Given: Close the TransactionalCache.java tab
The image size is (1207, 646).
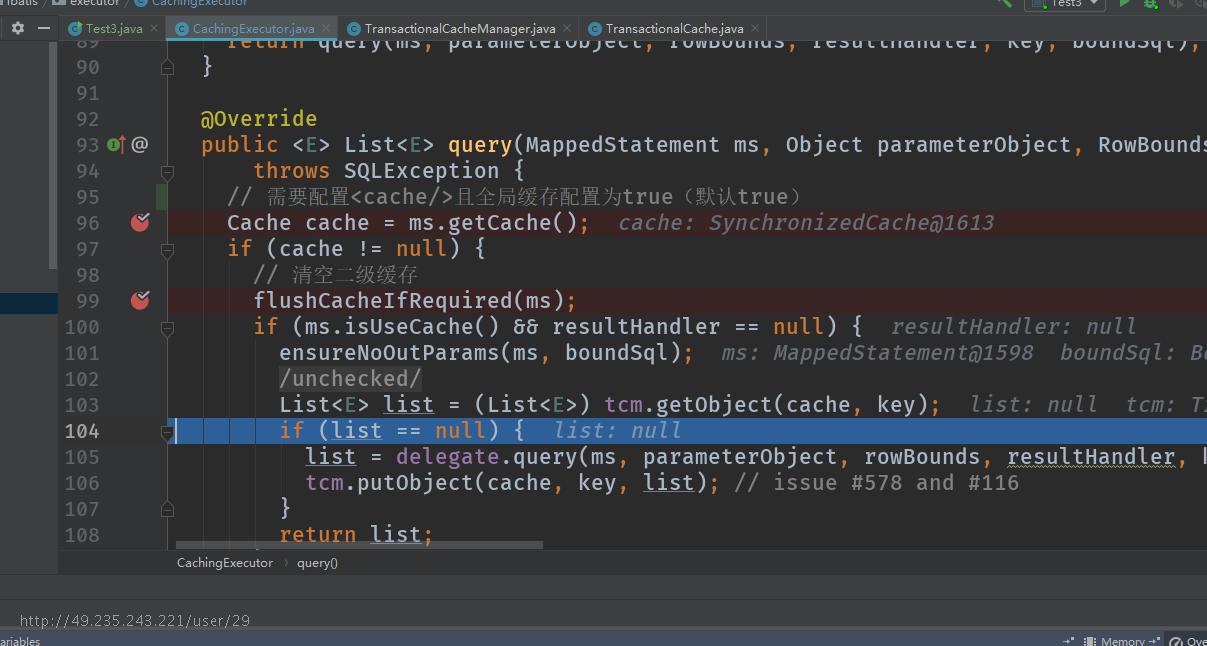Looking at the screenshot, I should pyautogui.click(x=754, y=29).
